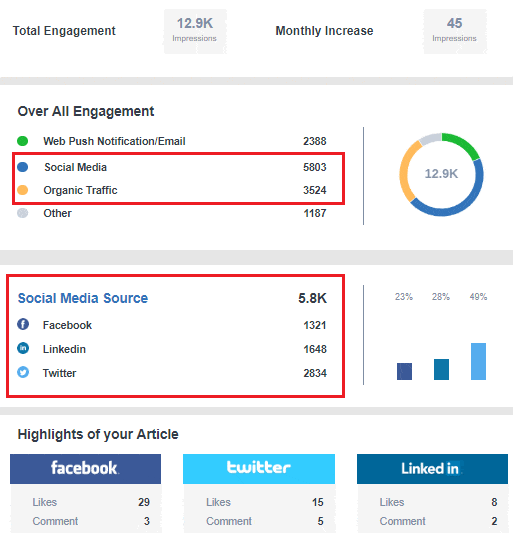Click the Twitter bird icon in source list

point(23,372)
